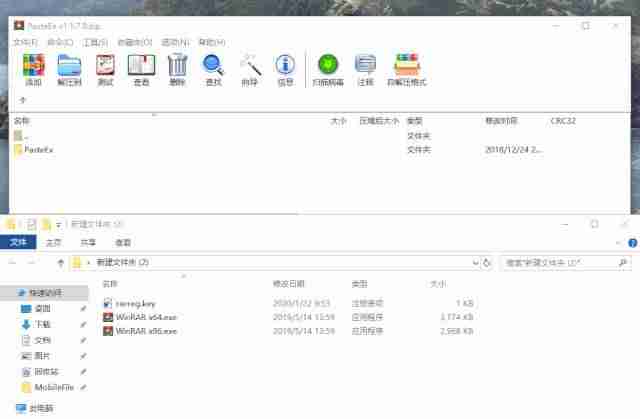Screen dimensions: 640x419
Task: Click the new folder icon in Explorer title bar
Action: [x=47, y=224]
